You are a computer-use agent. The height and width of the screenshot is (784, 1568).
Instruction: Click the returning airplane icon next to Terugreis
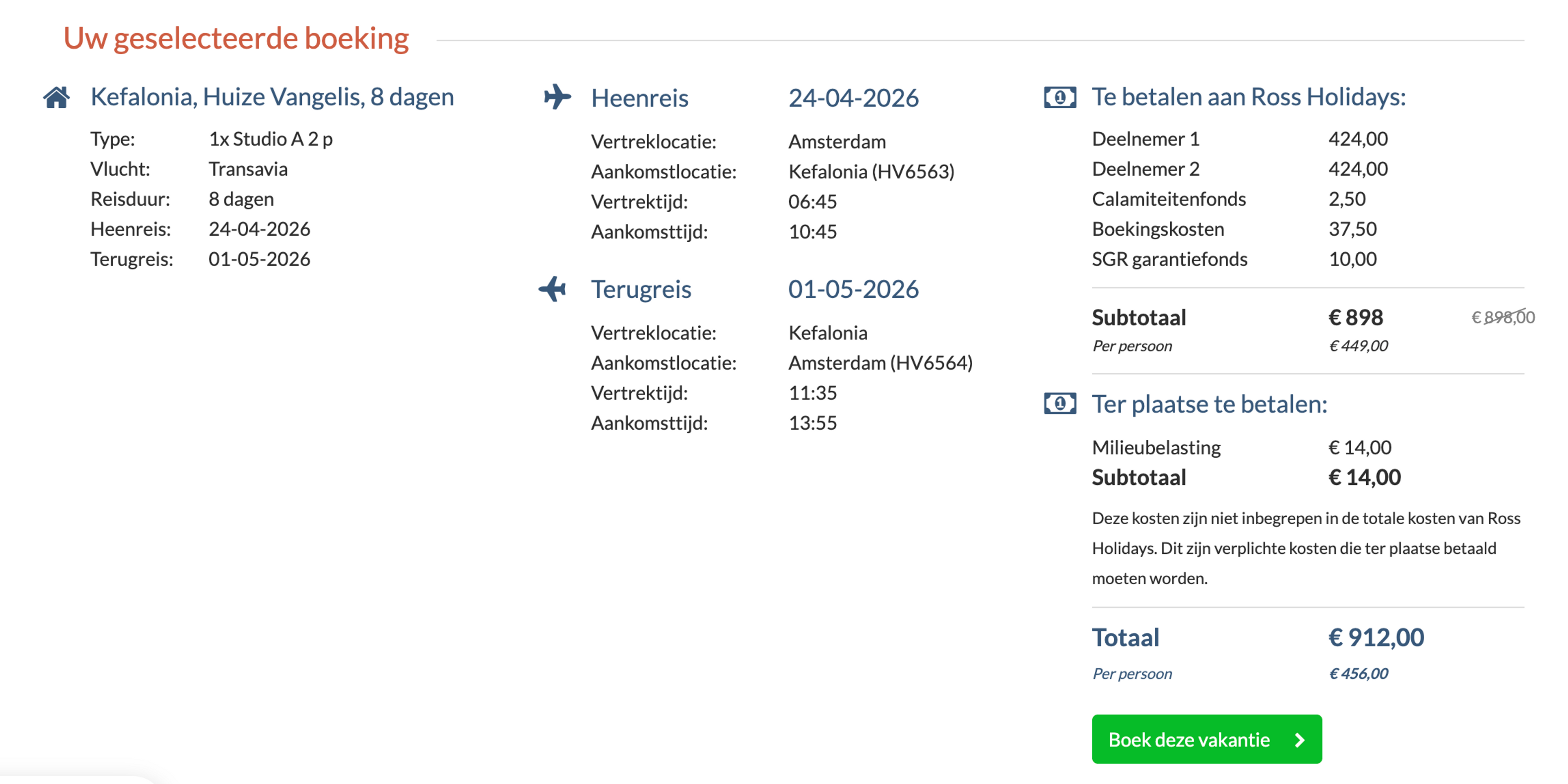(553, 289)
